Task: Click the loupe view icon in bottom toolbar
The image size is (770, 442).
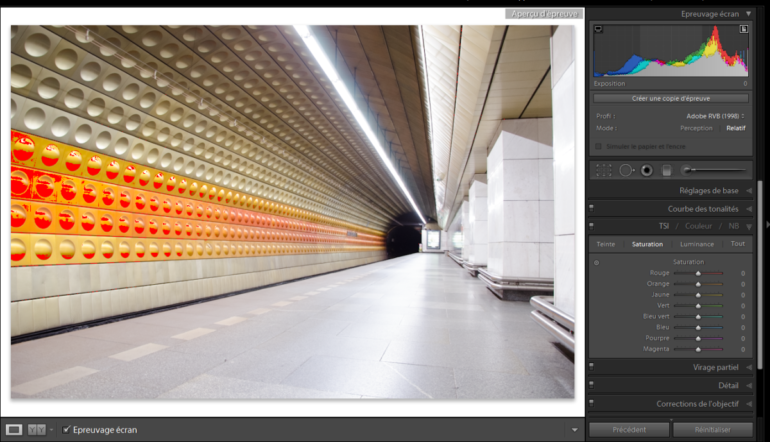Action: 15,429
